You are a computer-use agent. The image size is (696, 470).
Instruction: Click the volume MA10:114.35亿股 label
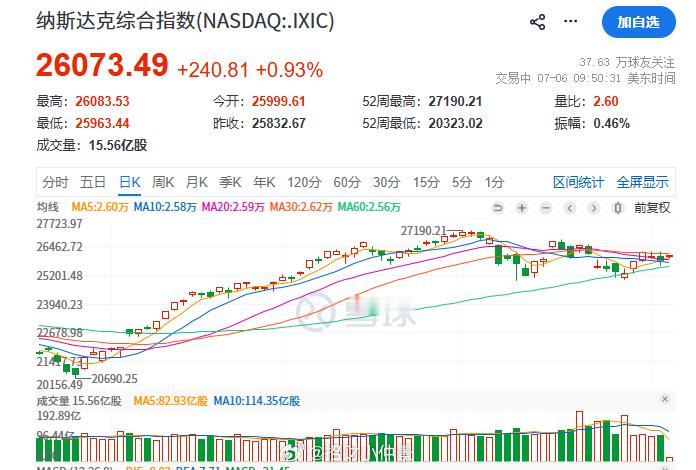click(257, 401)
